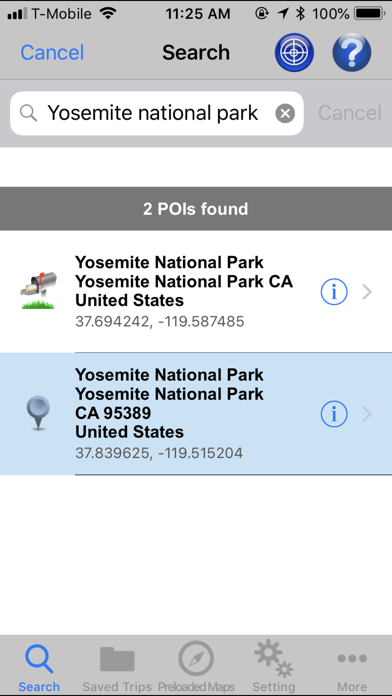Open the Preloaded Maps tab

click(196, 667)
